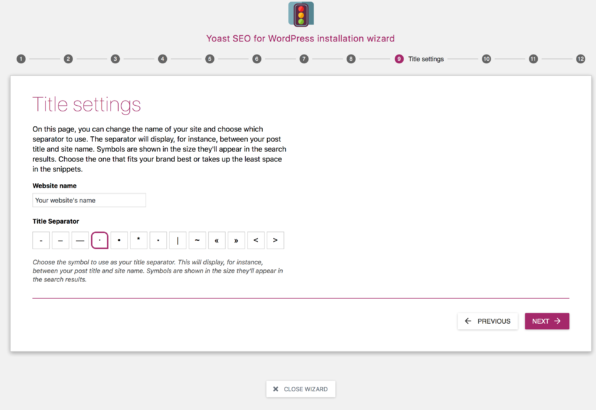
Task: Pick the greater-than > separator
Action: click(275, 240)
